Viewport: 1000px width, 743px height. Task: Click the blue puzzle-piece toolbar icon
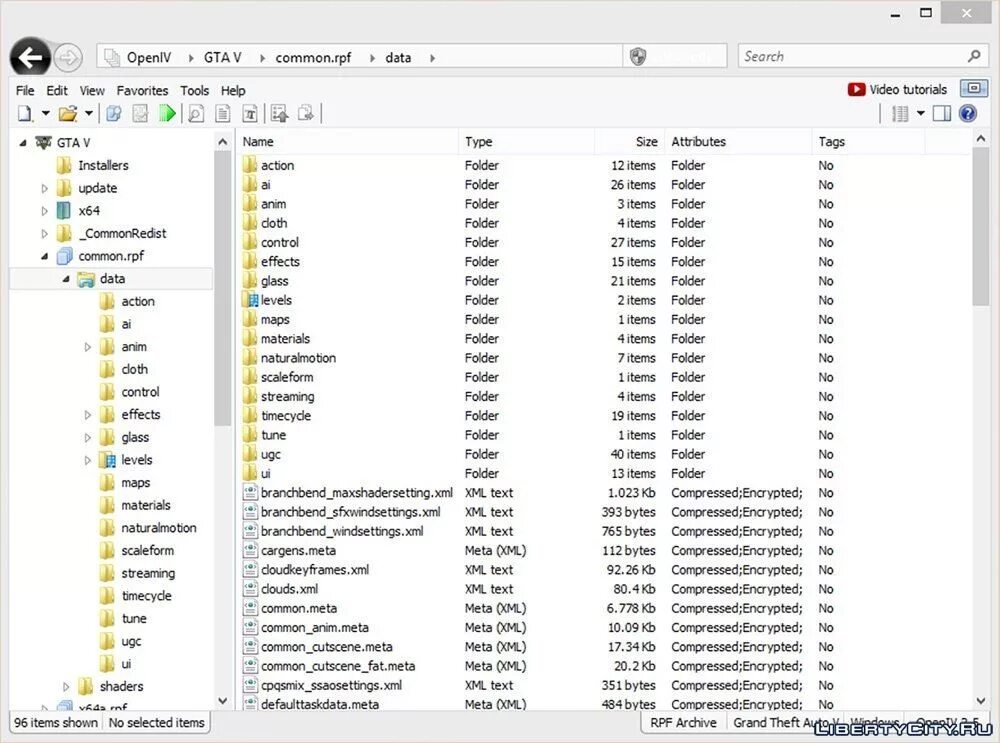pos(114,114)
